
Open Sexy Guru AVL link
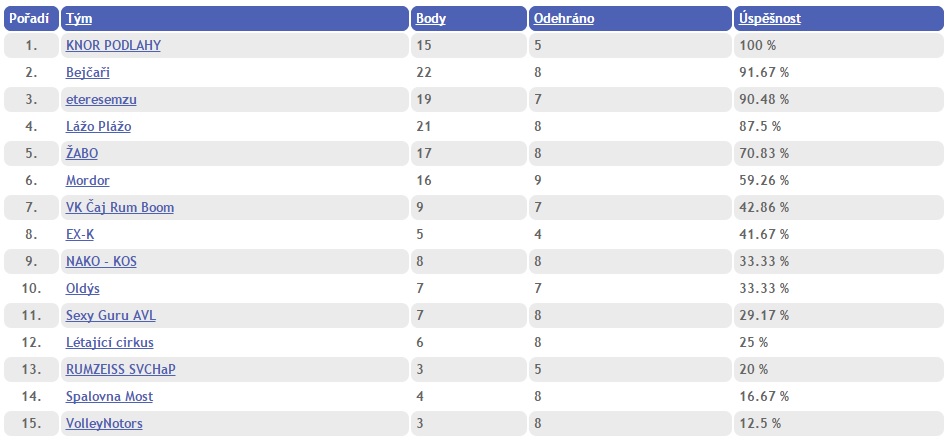click(111, 315)
